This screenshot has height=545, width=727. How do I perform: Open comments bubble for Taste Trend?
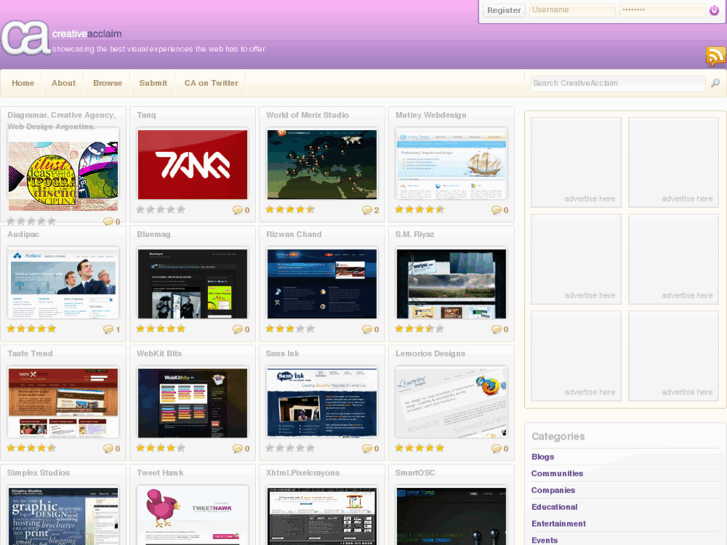108,449
